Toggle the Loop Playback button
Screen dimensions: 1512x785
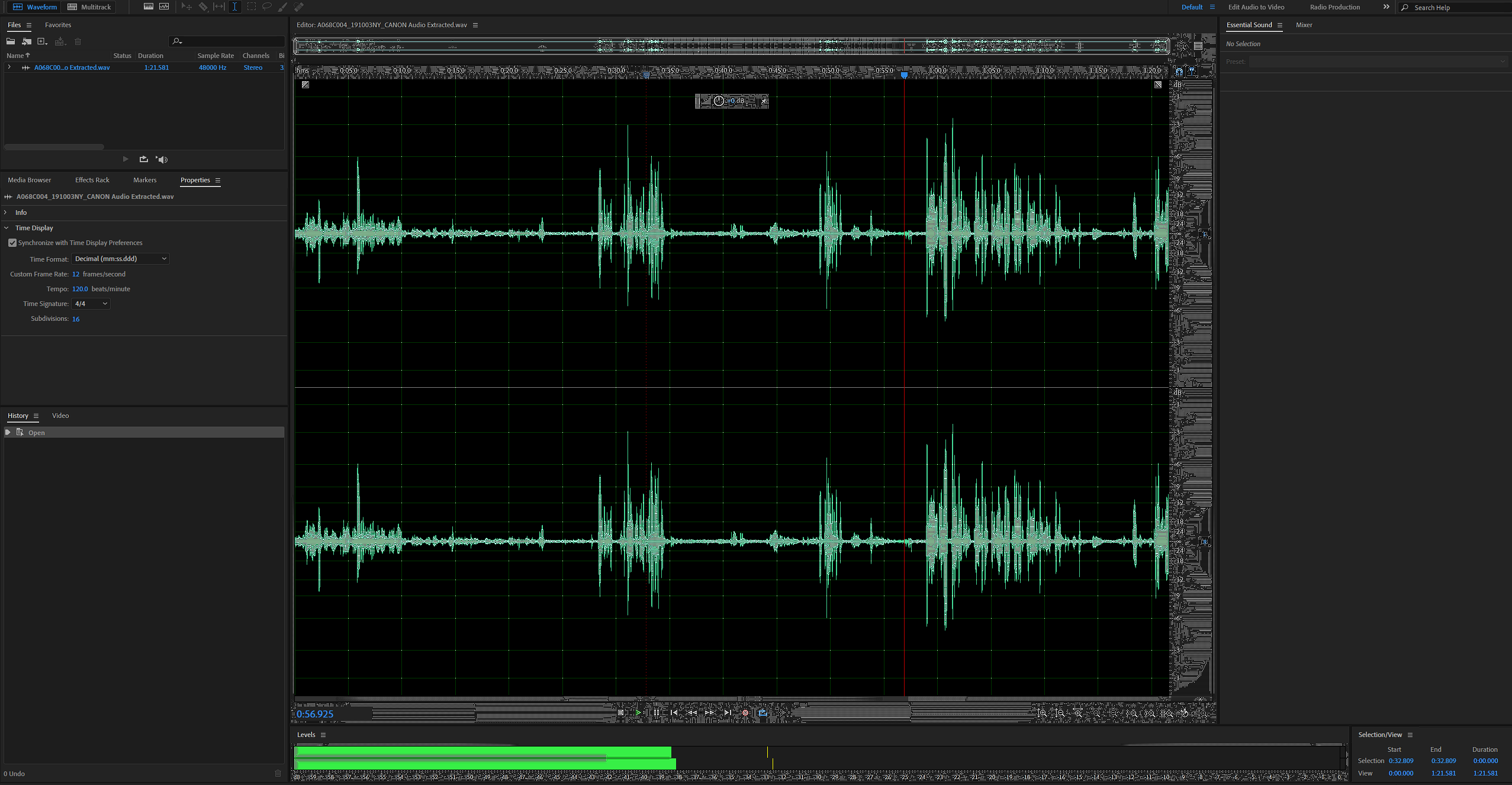[x=763, y=713]
